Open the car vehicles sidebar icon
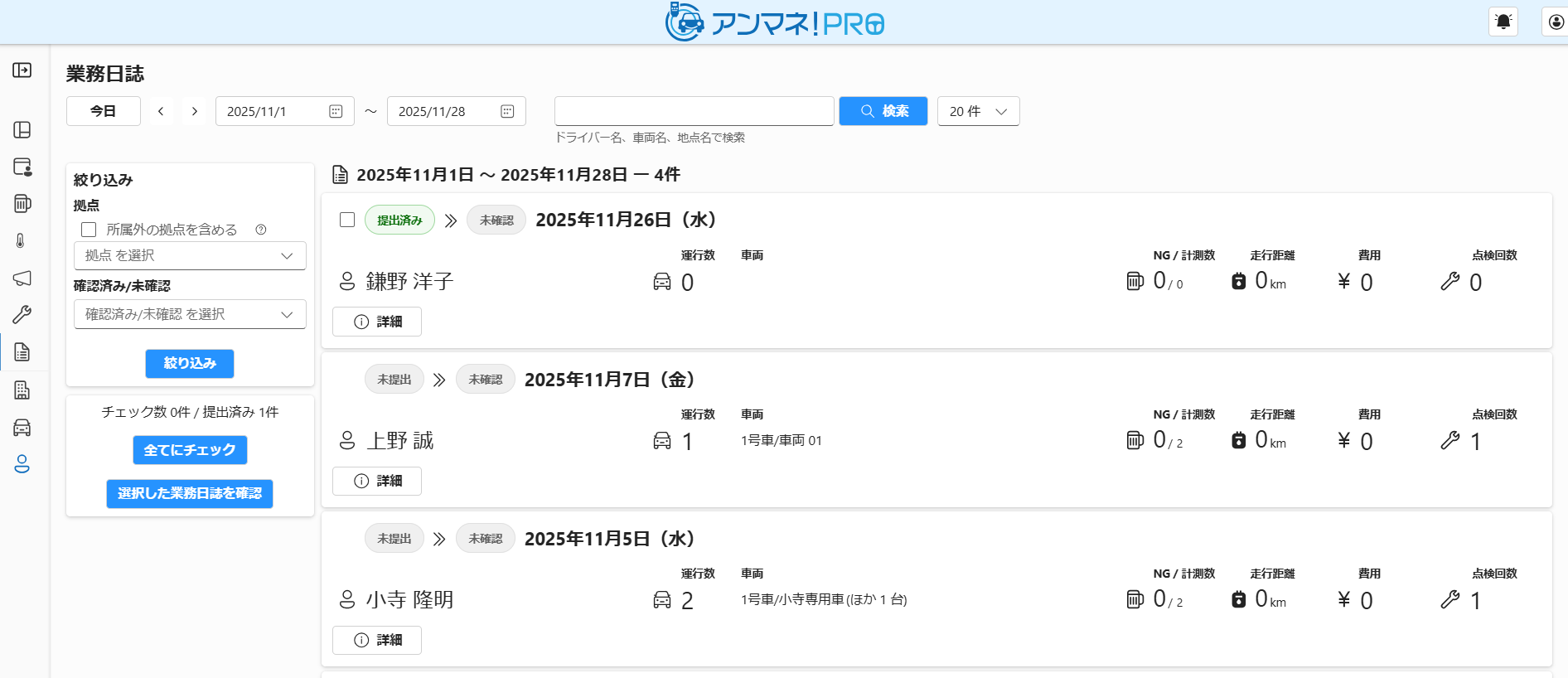 22,428
